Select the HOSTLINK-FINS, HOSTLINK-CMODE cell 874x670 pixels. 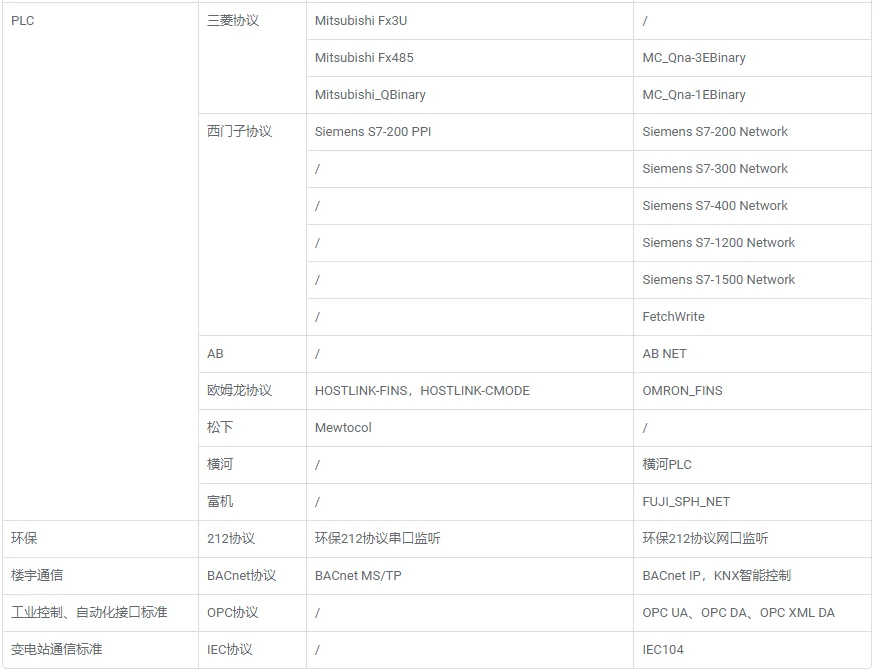470,391
